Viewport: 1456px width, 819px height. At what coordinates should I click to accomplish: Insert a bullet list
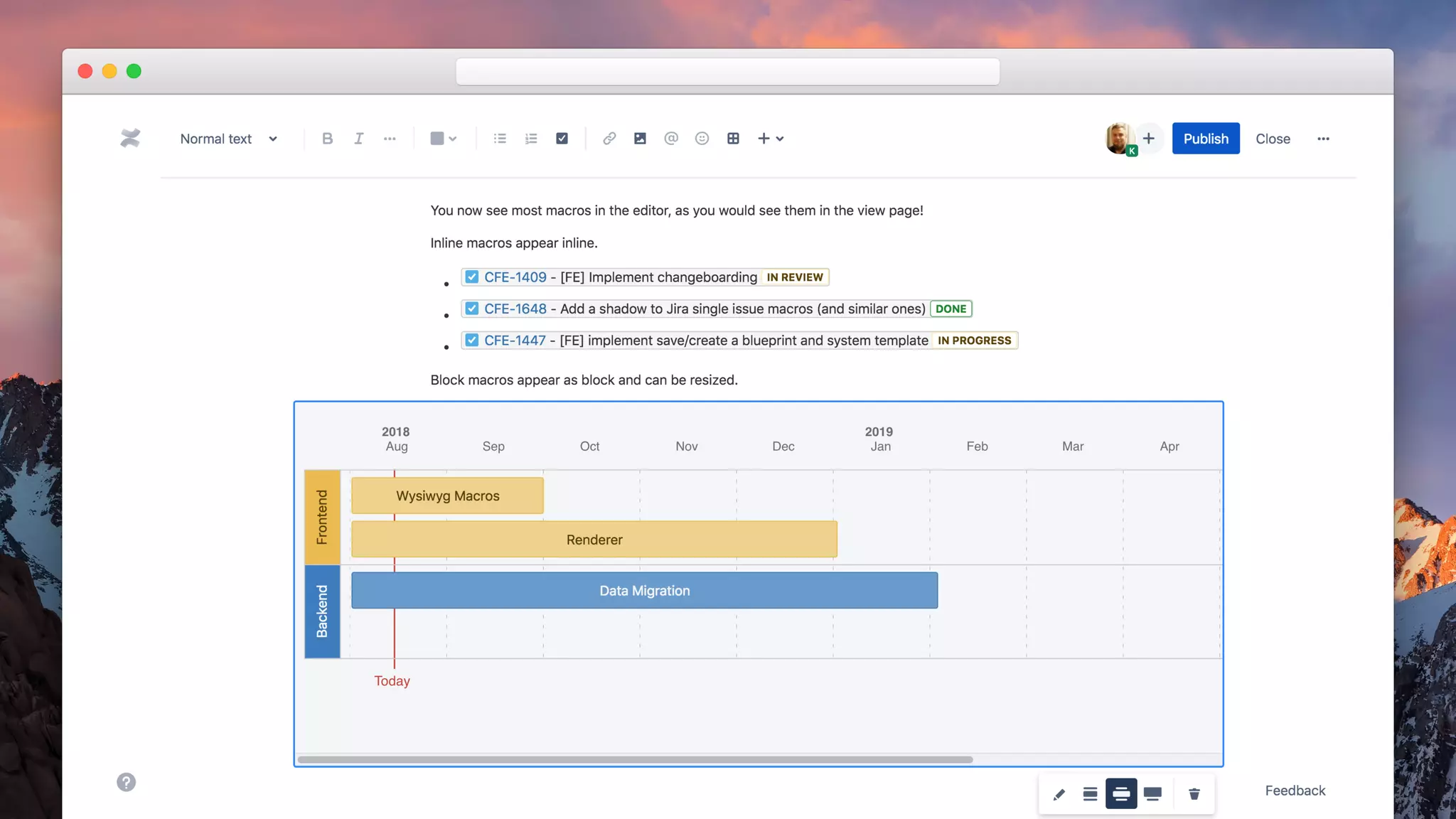click(x=500, y=139)
